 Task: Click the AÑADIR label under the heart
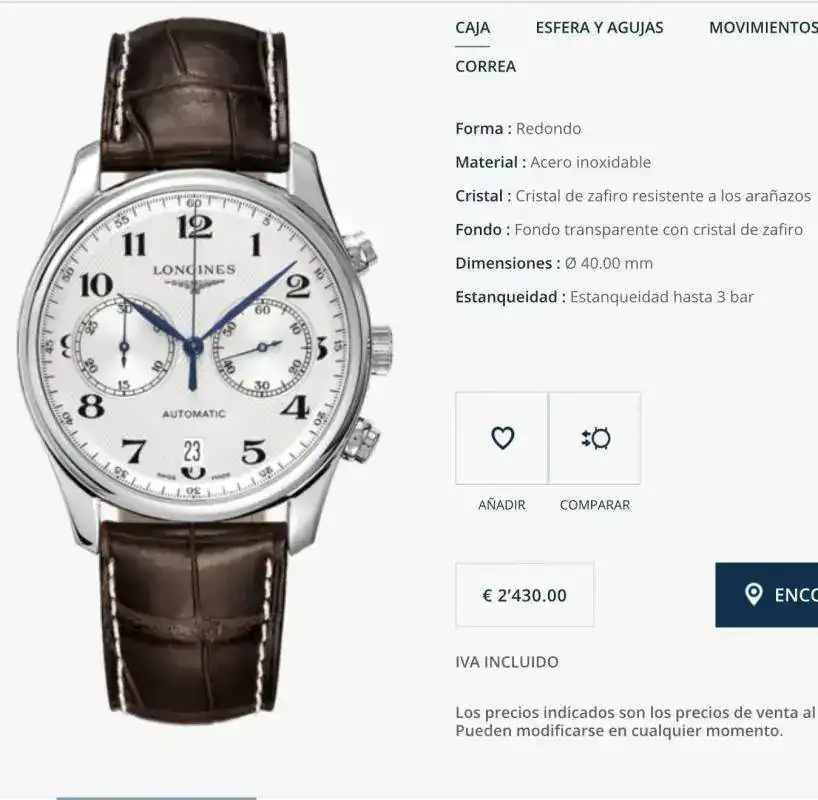click(502, 505)
